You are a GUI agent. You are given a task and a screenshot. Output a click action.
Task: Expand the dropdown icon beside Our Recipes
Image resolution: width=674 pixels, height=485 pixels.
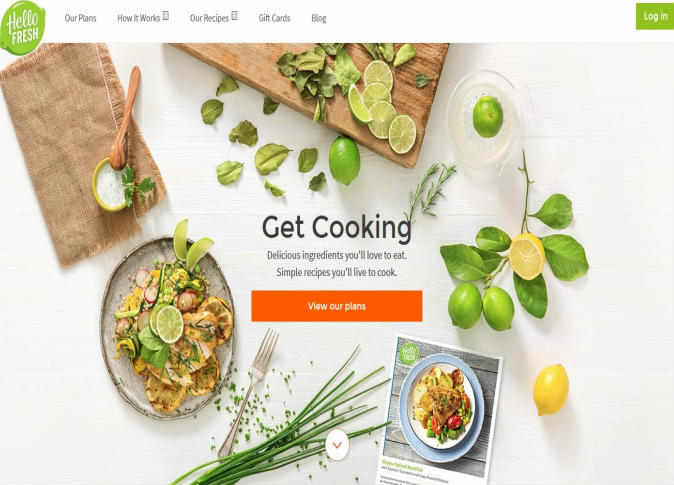pyautogui.click(x=234, y=16)
